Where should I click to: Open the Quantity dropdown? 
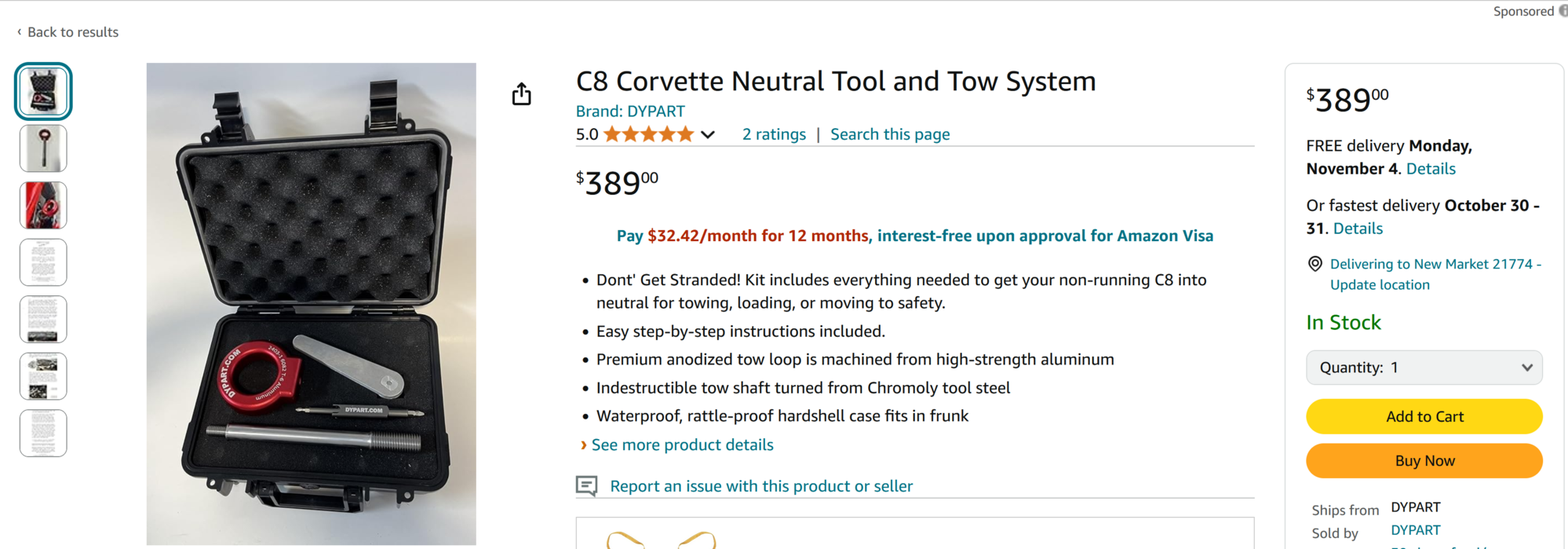point(1424,367)
